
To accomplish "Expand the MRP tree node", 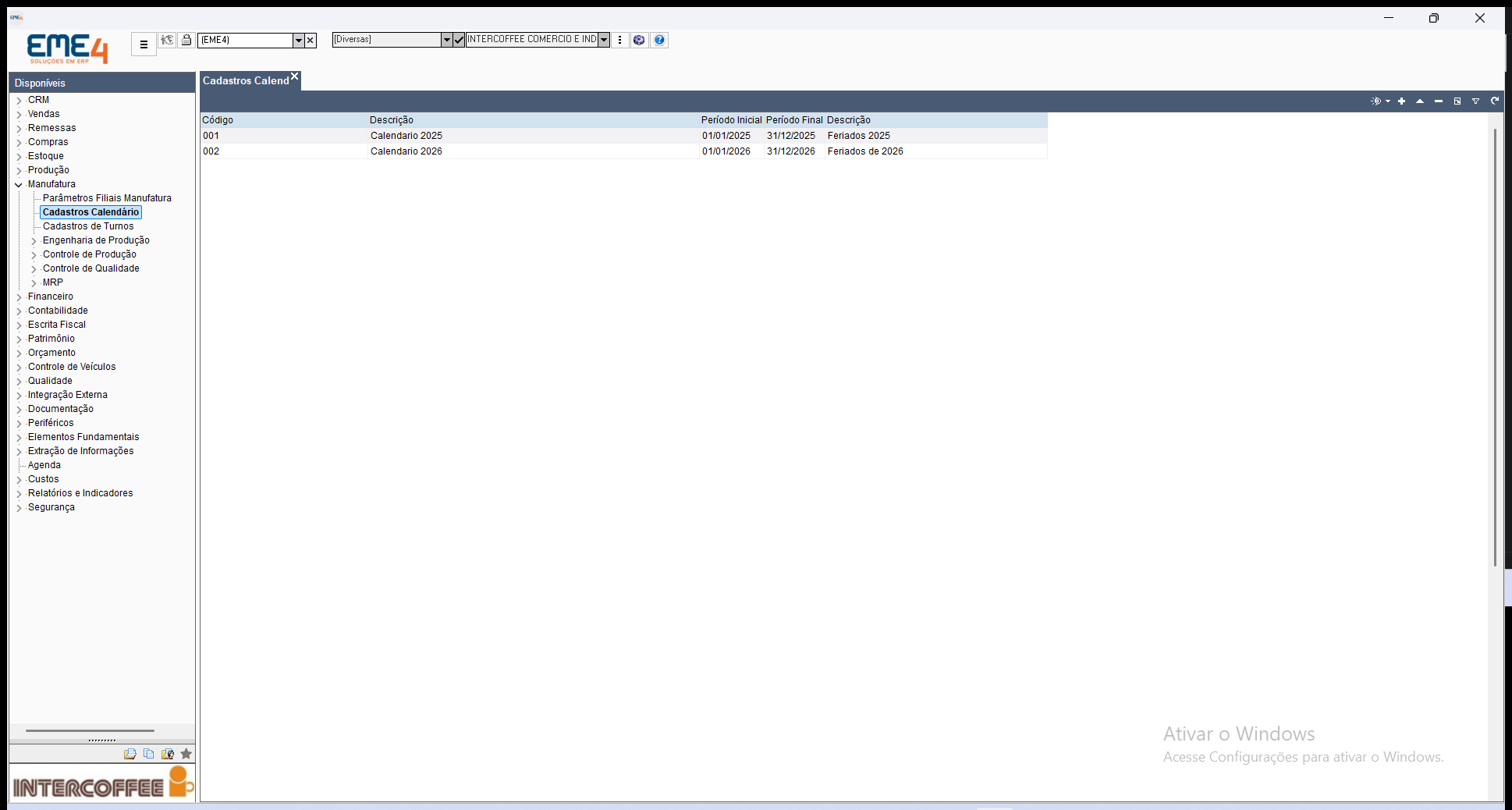I will point(34,283).
